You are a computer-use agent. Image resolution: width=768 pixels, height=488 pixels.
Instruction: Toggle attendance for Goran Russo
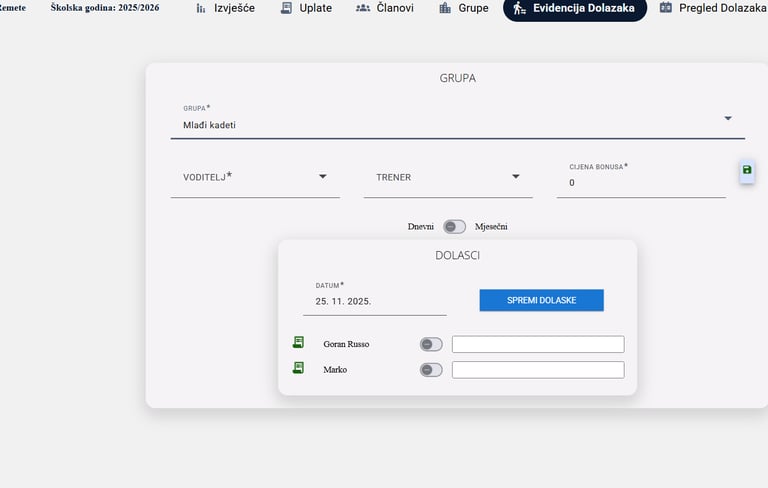point(431,344)
